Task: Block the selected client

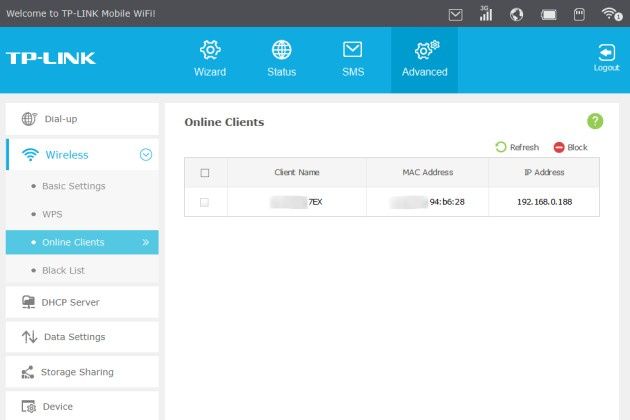Action: pyautogui.click(x=571, y=148)
